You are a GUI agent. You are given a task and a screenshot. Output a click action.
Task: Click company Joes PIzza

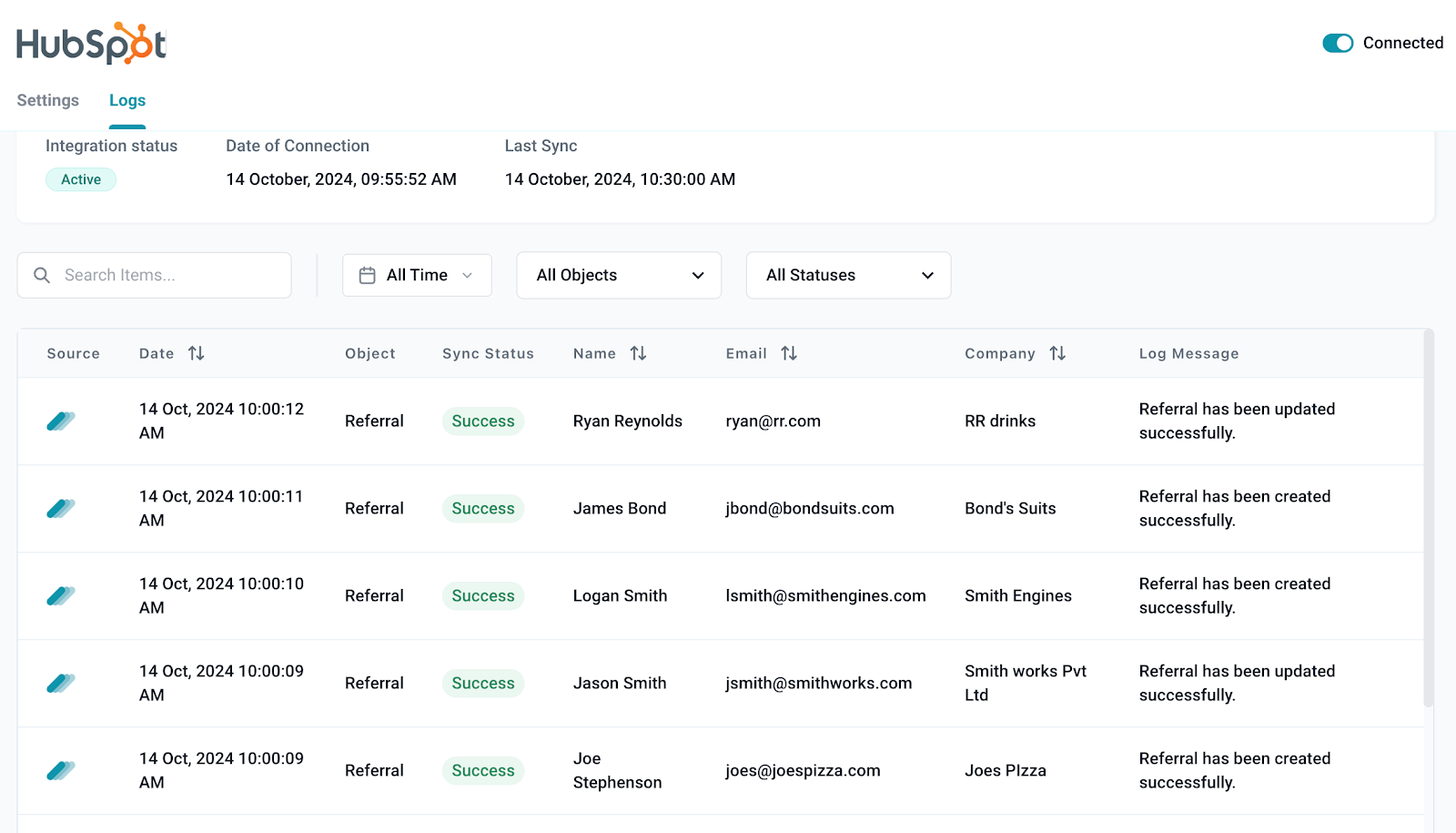[1006, 770]
